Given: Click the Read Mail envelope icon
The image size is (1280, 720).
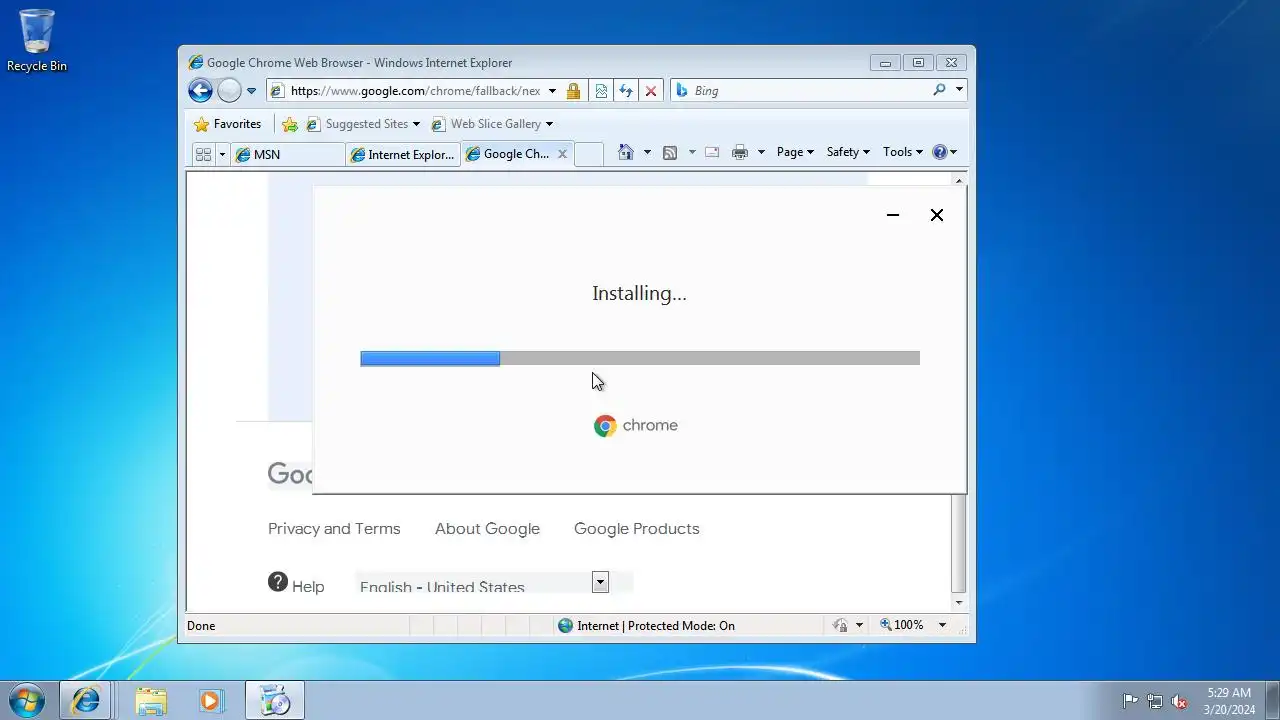Looking at the screenshot, I should pos(712,152).
